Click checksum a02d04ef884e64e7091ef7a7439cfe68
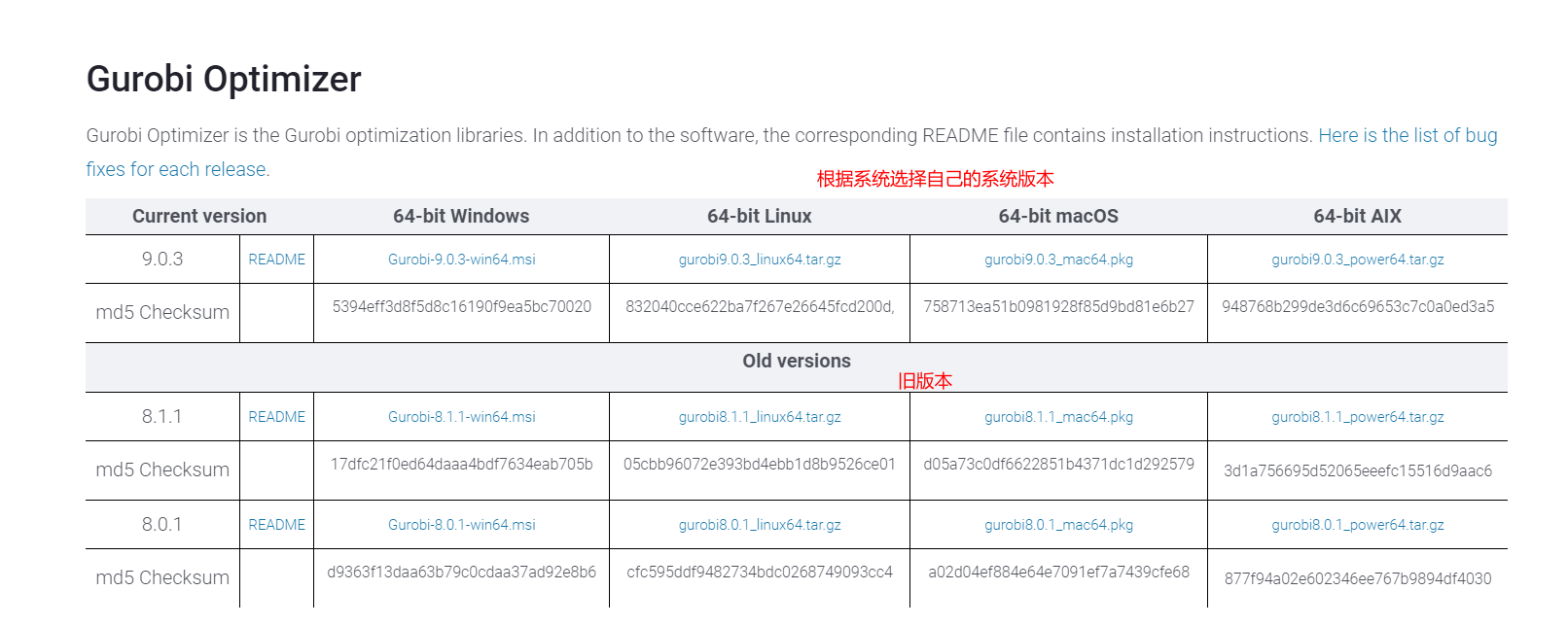Image resolution: width=1568 pixels, height=626 pixels. pos(1058,573)
